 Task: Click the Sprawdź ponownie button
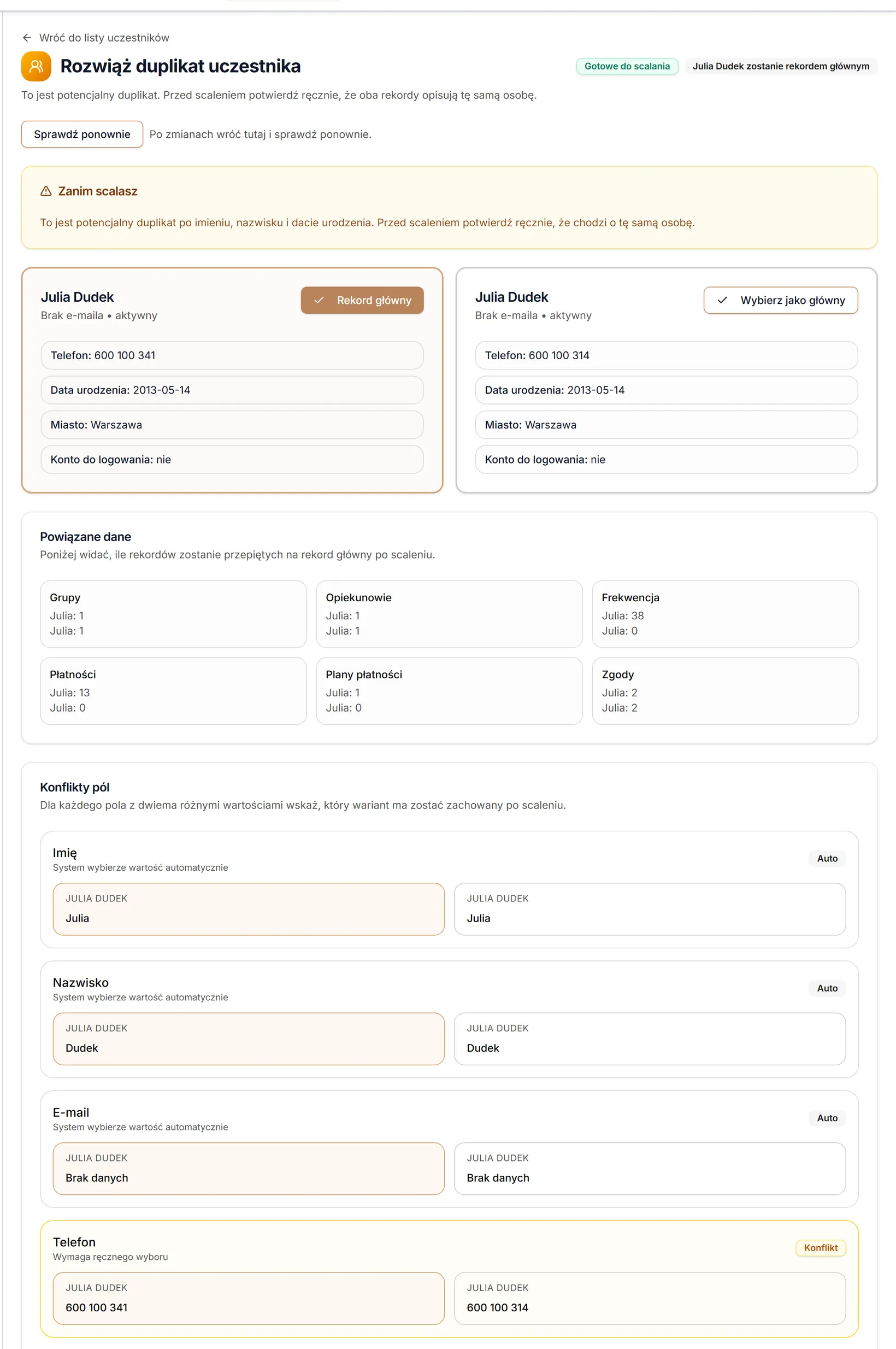[x=82, y=134]
